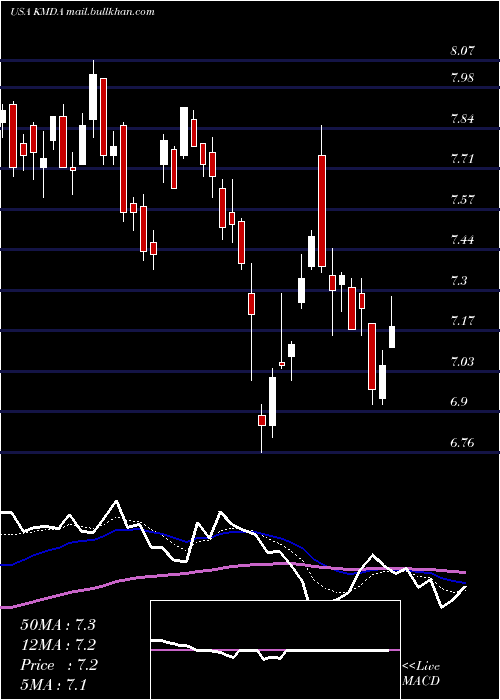Click the 5MA : 7.1 readout

[54, 684]
